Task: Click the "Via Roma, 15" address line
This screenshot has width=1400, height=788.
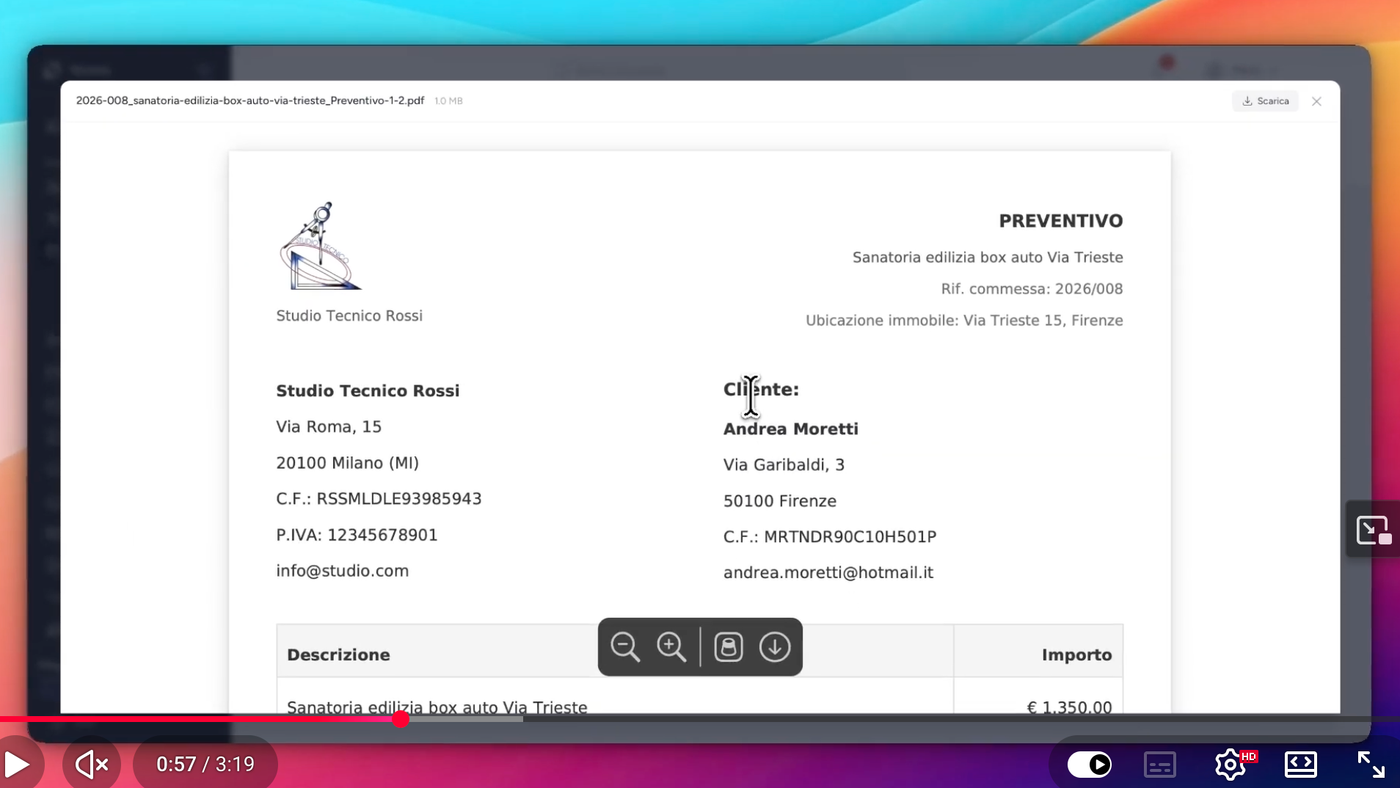Action: coord(329,427)
